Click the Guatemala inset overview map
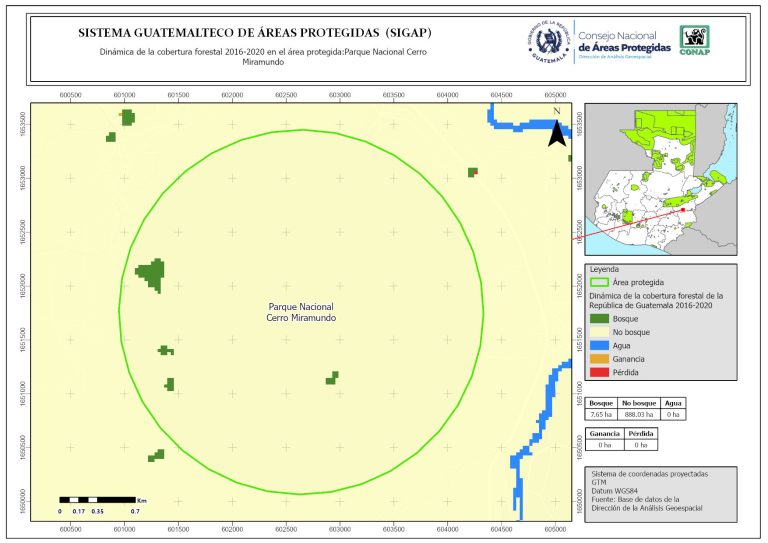 click(x=660, y=180)
